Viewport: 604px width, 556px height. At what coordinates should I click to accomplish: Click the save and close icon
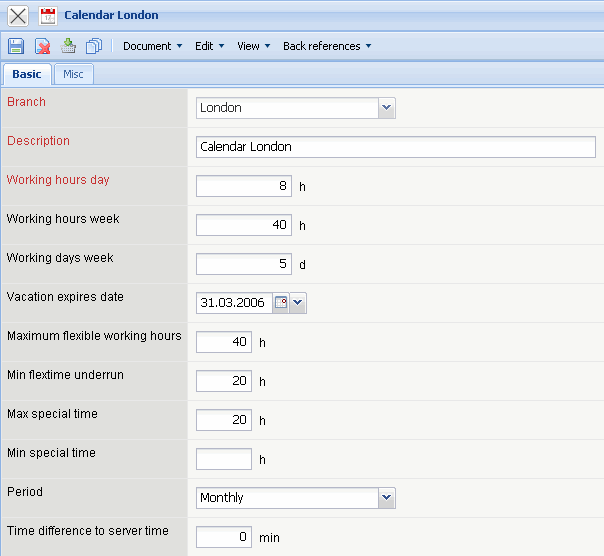pyautogui.click(x=68, y=46)
